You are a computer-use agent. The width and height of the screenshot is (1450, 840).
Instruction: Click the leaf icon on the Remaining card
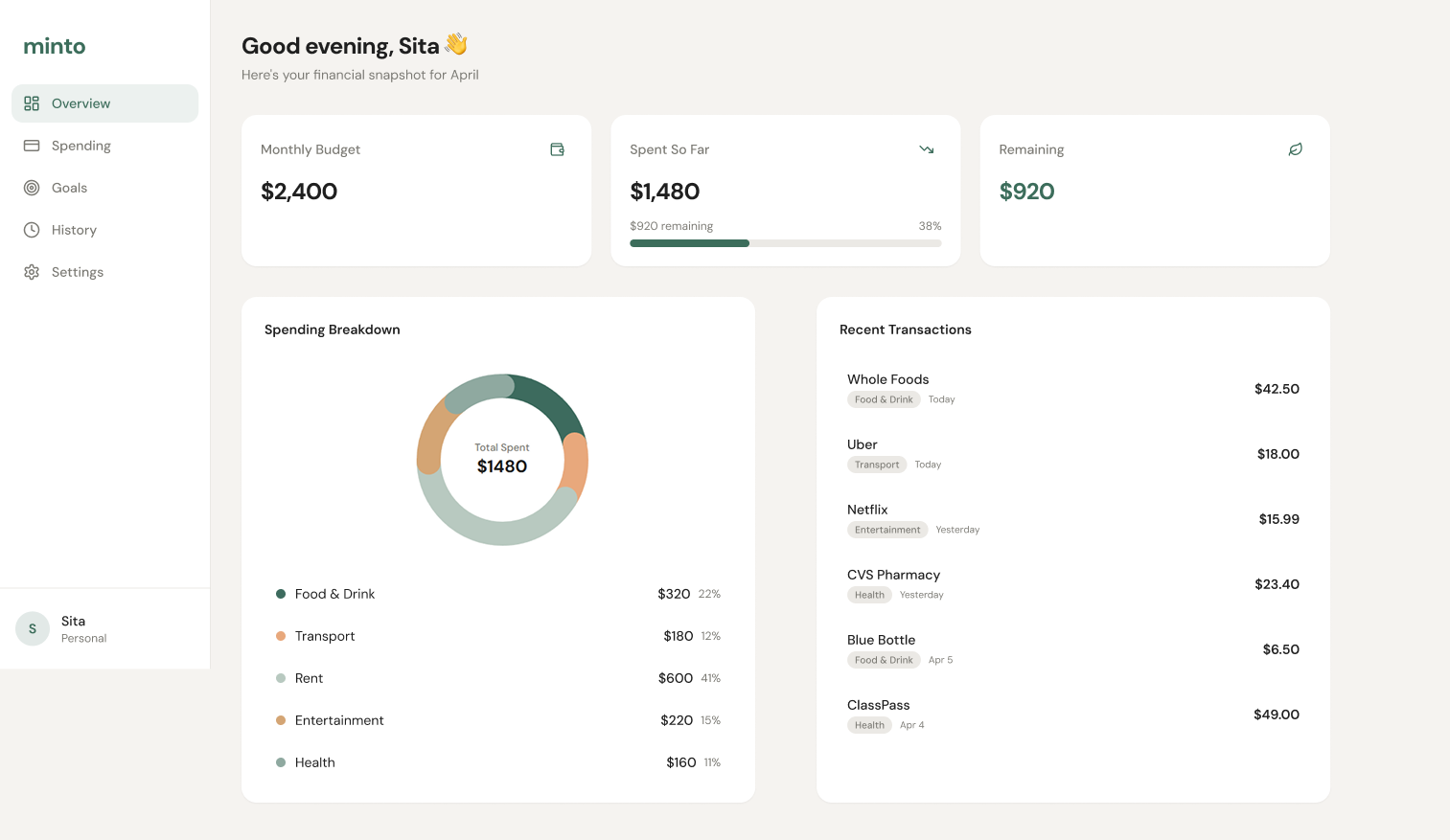1295,149
